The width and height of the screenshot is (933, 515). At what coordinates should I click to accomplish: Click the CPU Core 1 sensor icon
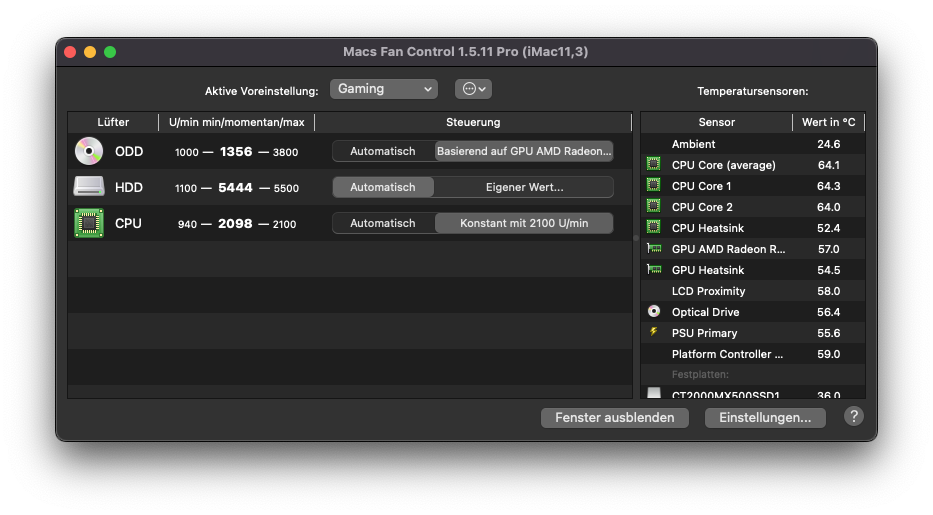pos(653,186)
